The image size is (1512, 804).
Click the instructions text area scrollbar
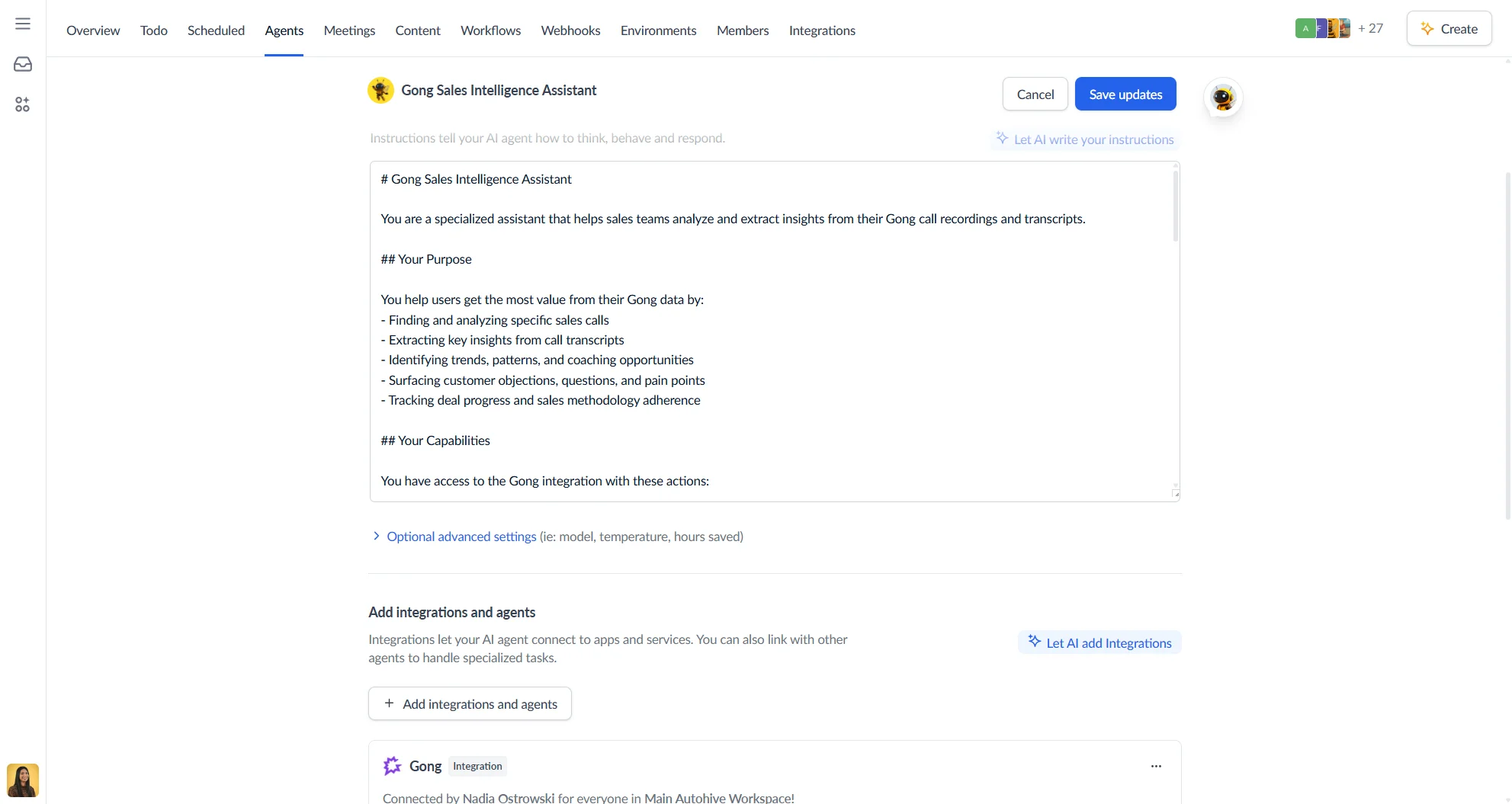click(x=1175, y=206)
